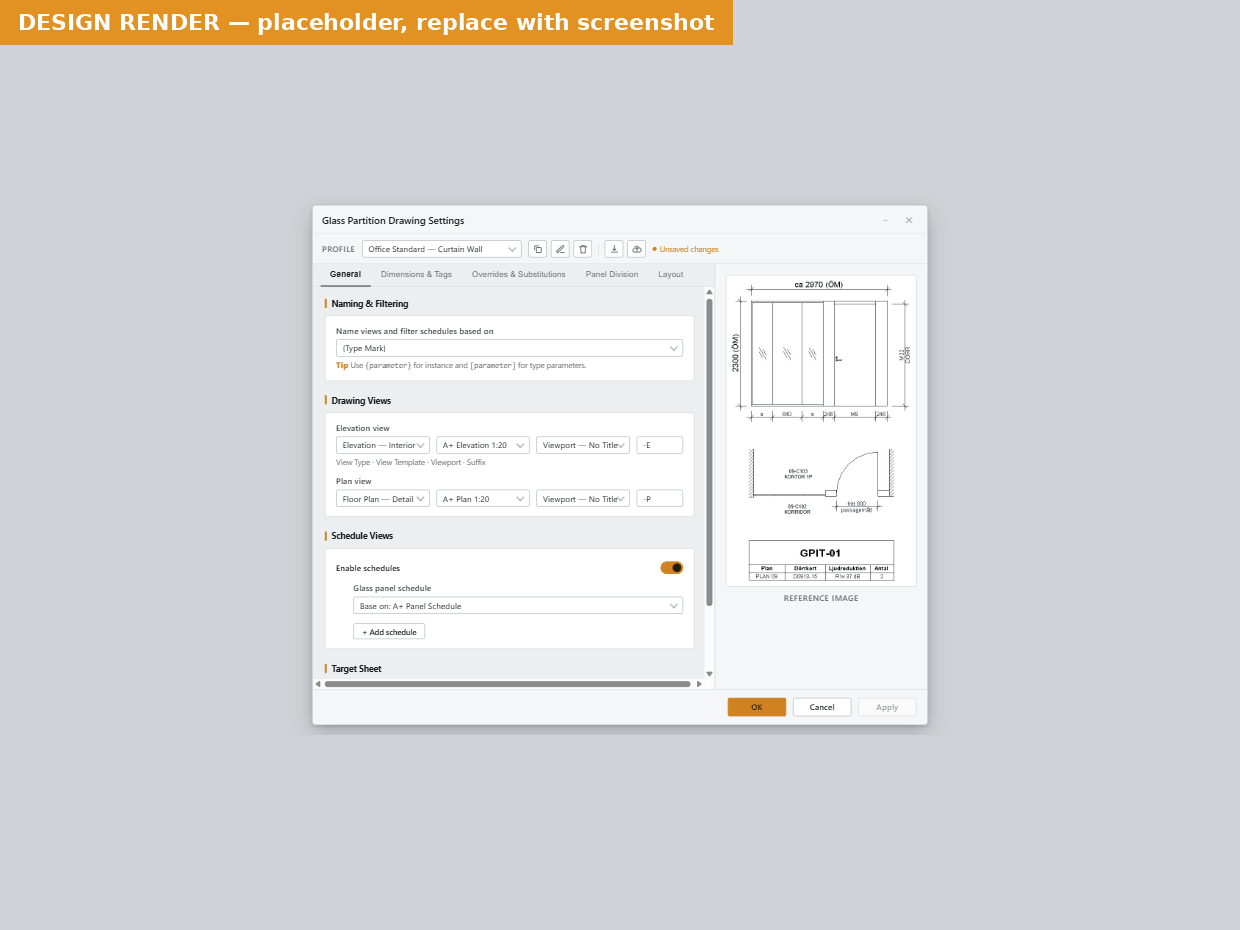
Task: Click the download arrow icon beside the trash
Action: click(x=614, y=249)
